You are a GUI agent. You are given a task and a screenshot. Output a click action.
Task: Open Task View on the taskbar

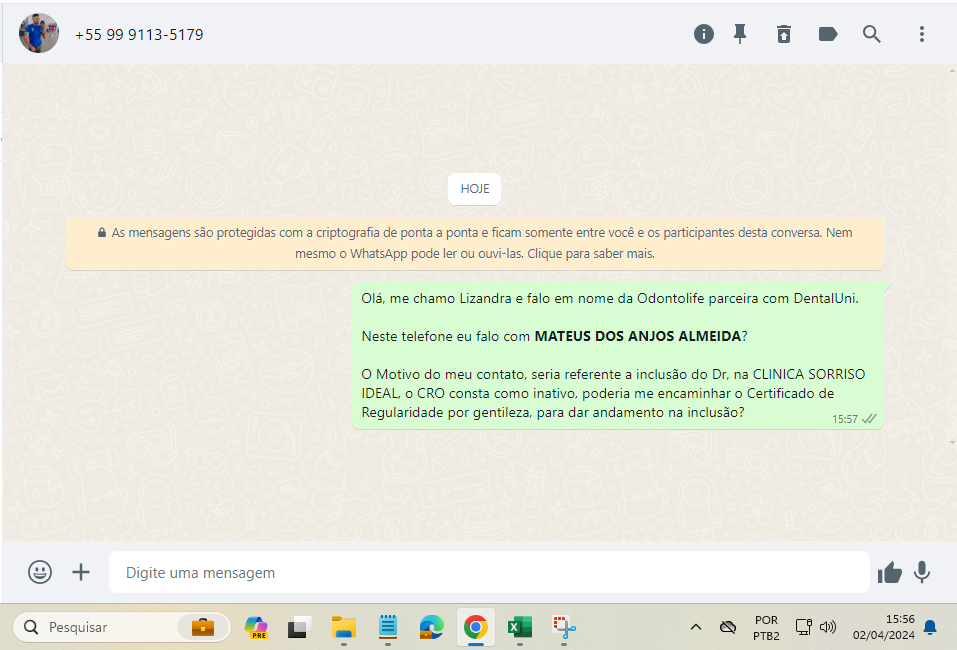[x=299, y=627]
